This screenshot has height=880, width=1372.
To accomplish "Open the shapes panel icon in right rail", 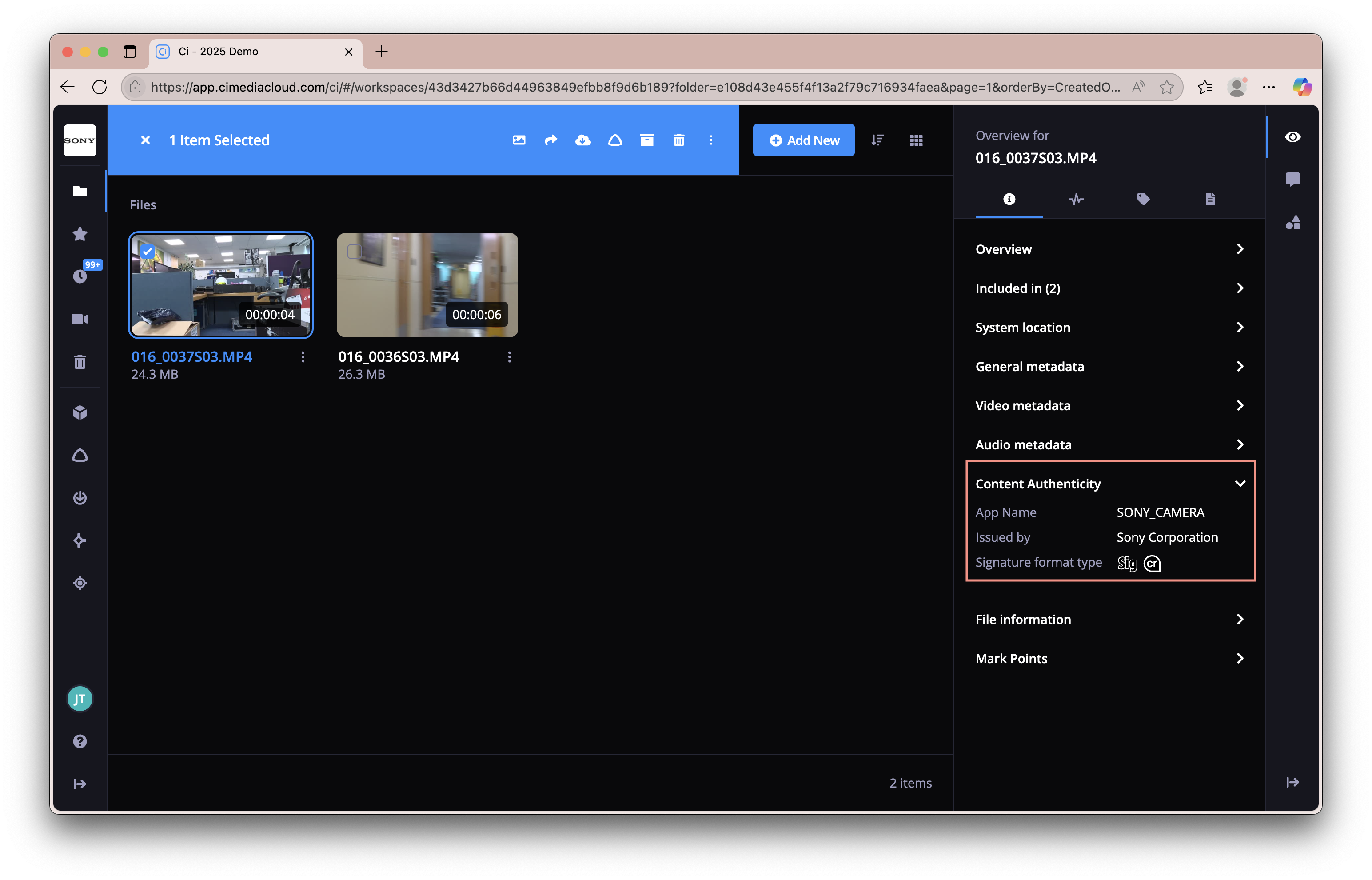I will pyautogui.click(x=1292, y=222).
